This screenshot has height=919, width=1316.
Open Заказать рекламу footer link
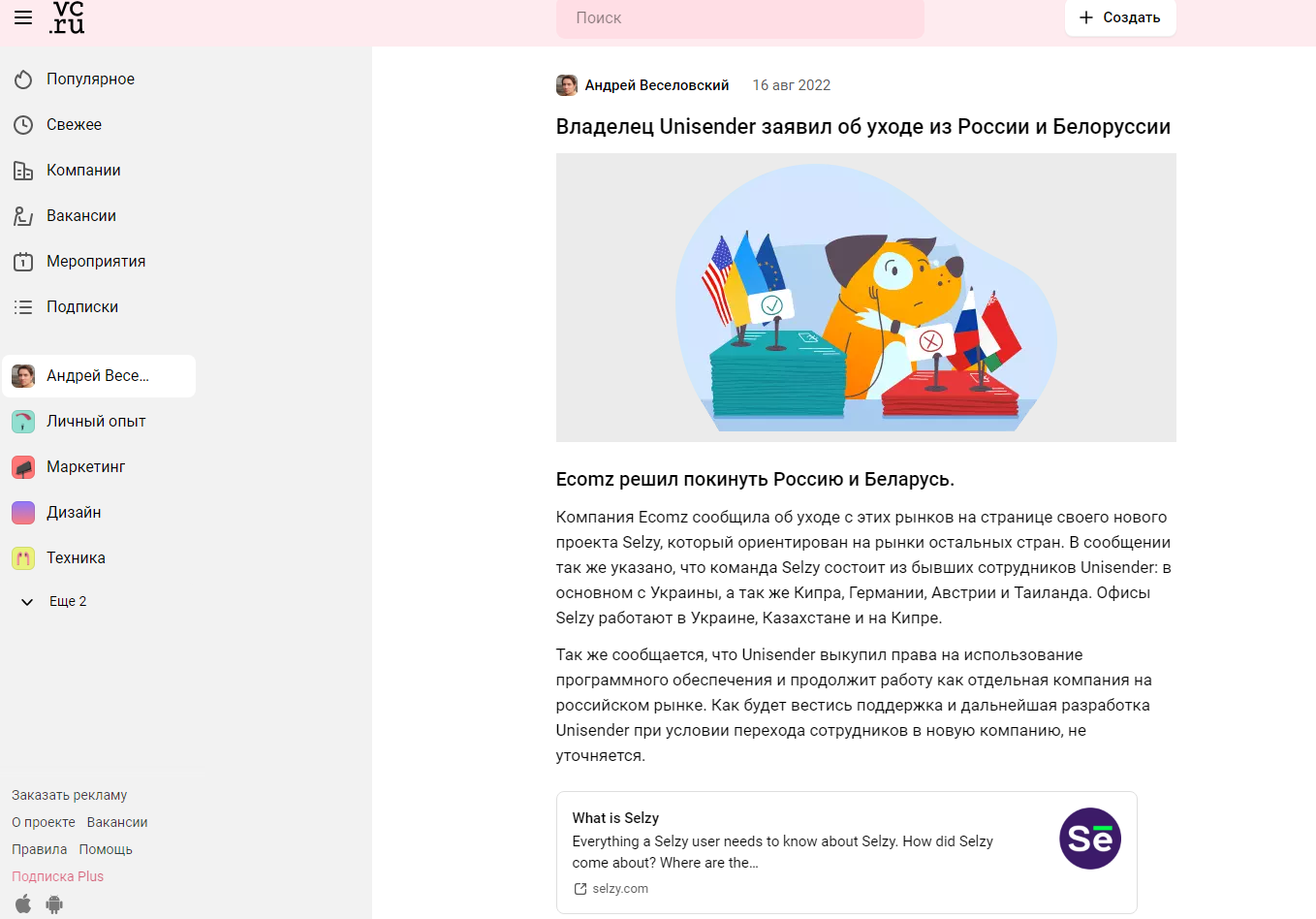[x=70, y=795]
